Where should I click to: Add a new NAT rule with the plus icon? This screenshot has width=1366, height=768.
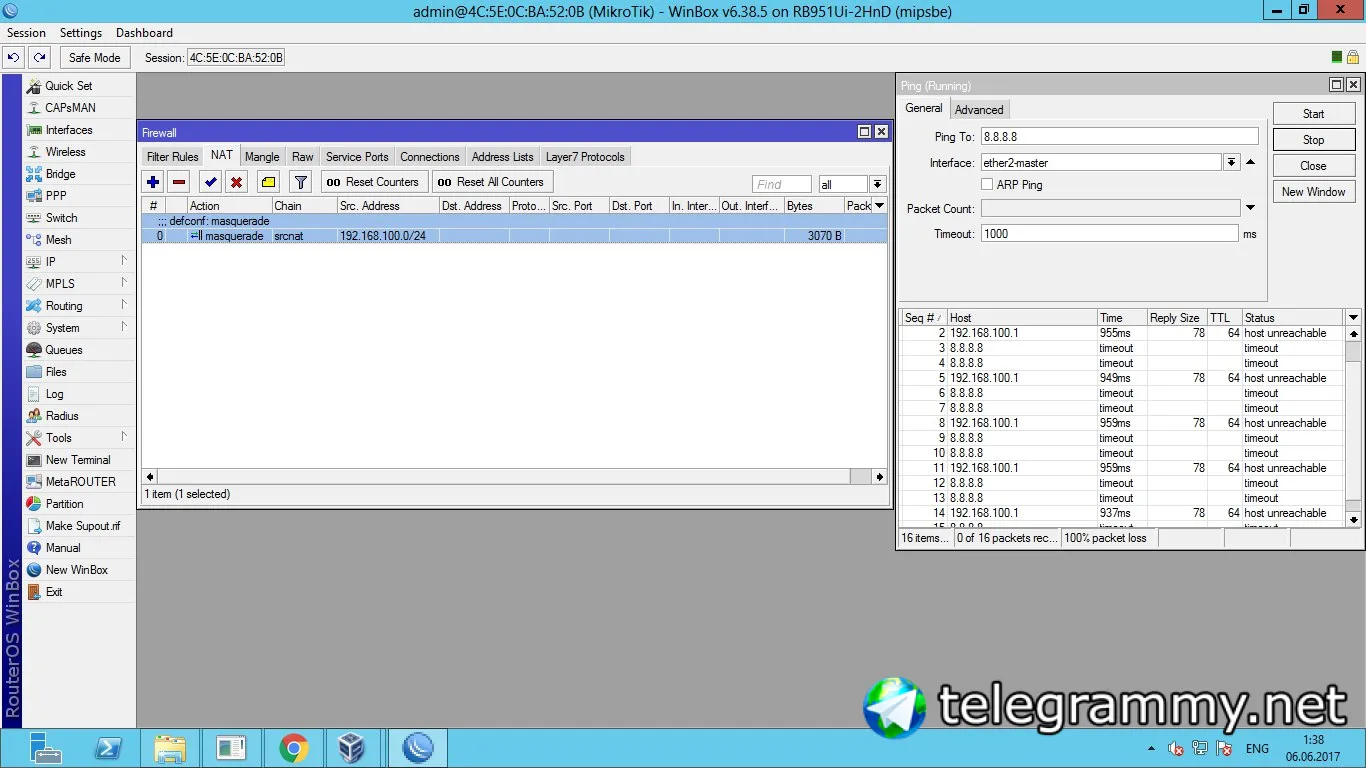click(x=153, y=182)
